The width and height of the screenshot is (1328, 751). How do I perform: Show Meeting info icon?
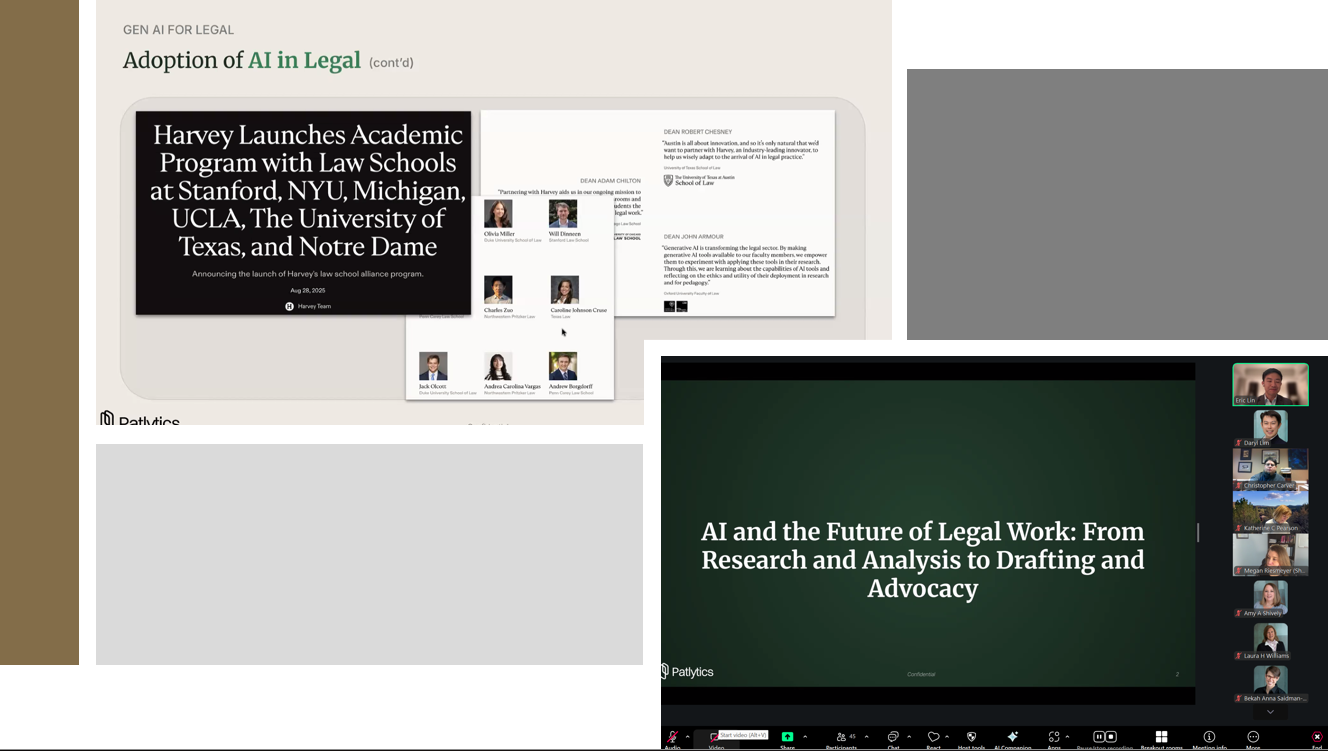click(x=1209, y=737)
